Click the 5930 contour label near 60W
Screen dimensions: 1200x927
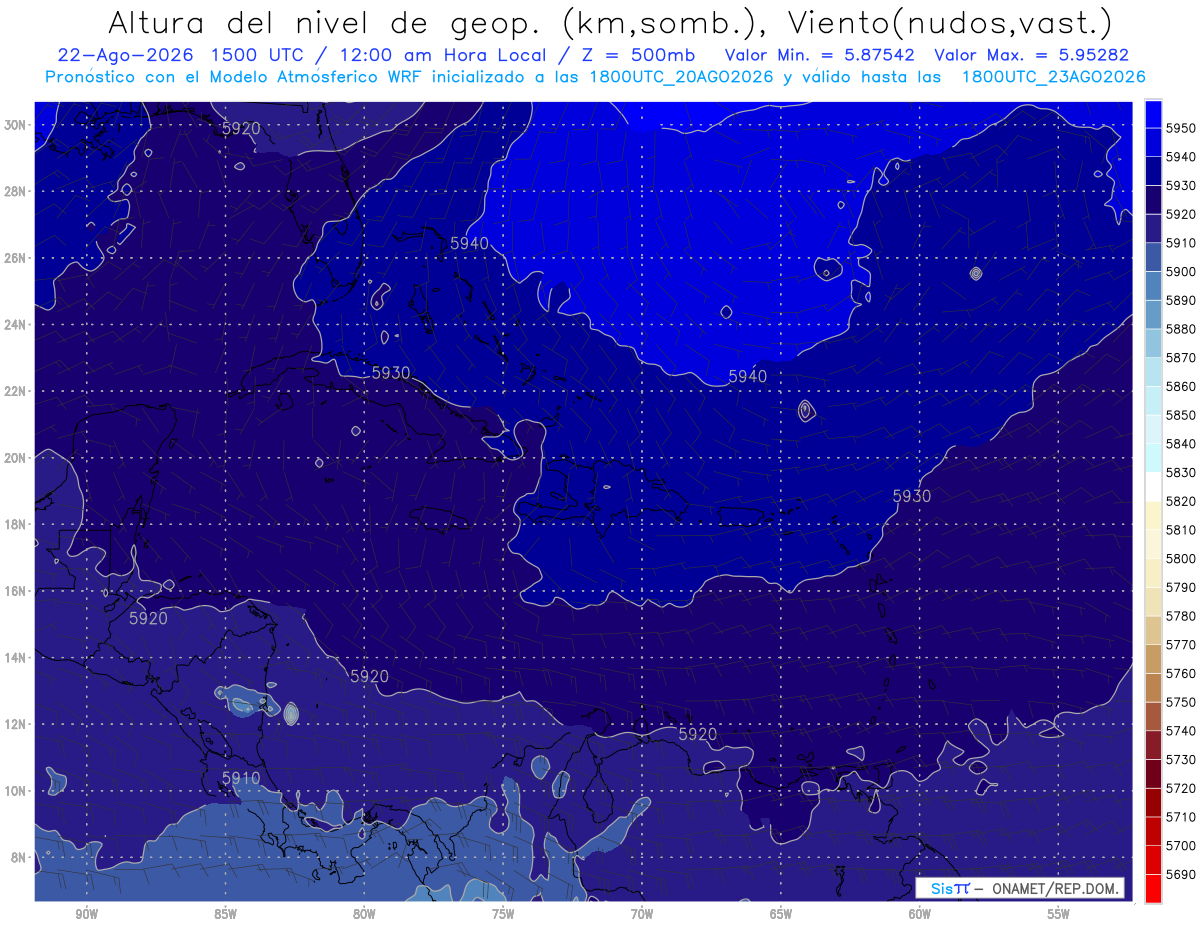coord(911,496)
